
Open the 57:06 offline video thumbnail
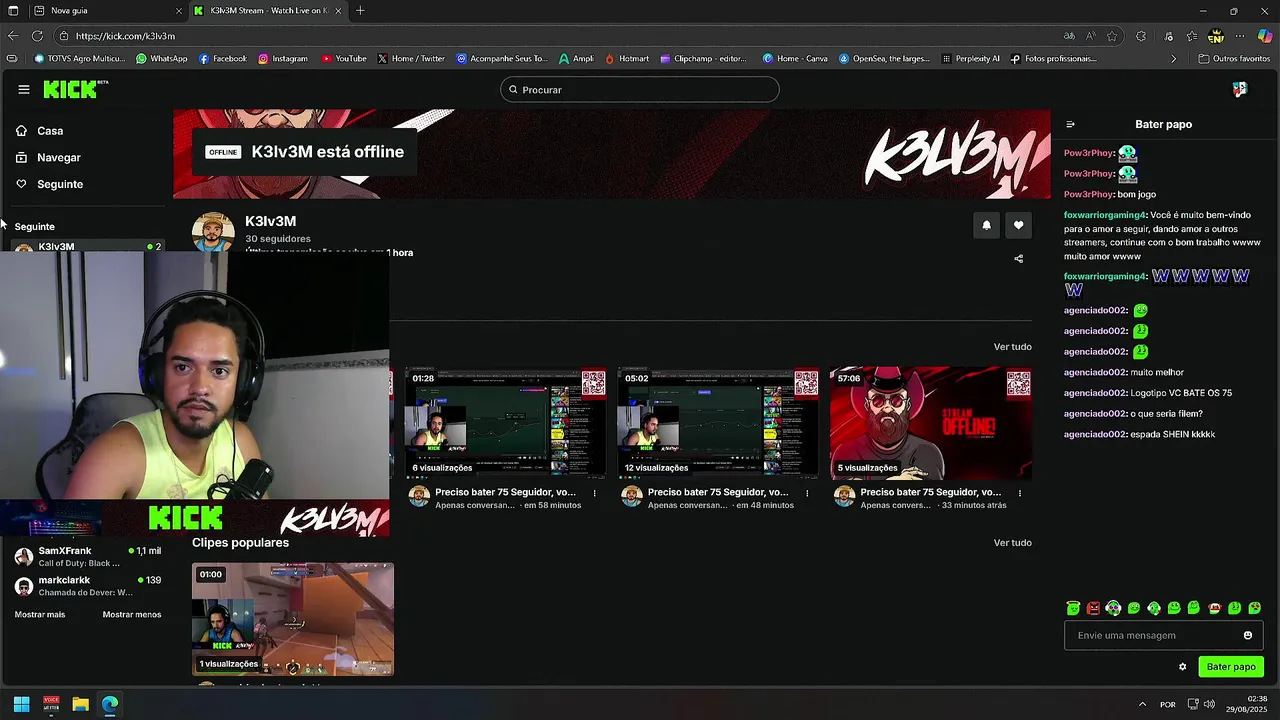click(931, 423)
